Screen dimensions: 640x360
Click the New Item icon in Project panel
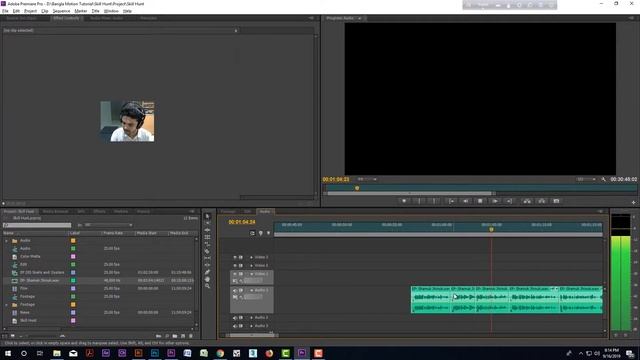click(x=183, y=336)
